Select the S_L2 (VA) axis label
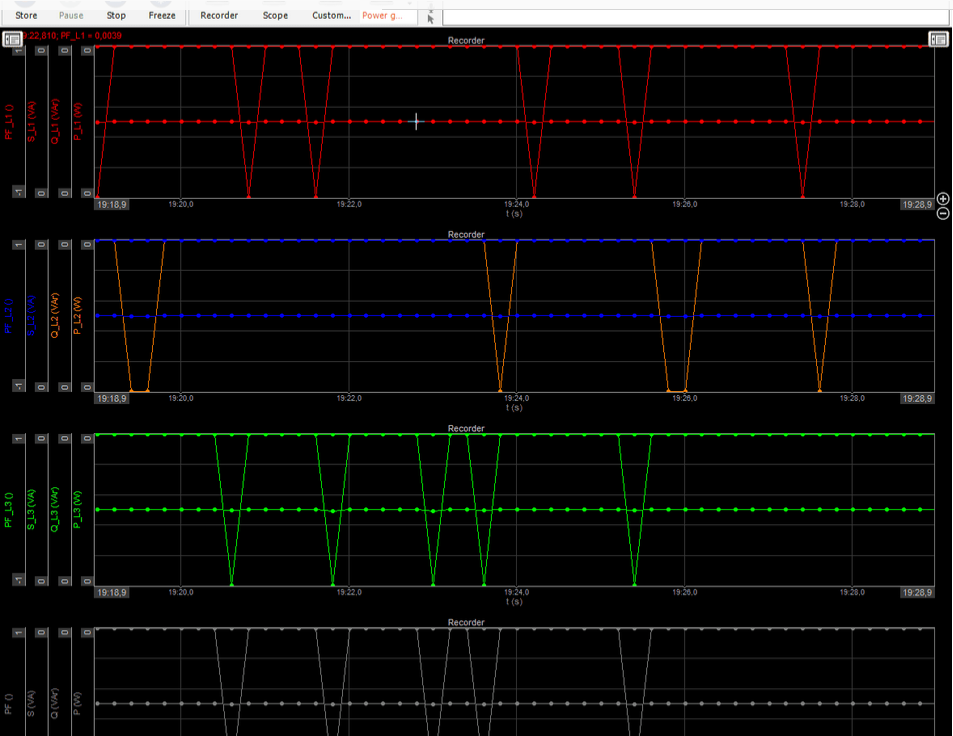953x736 pixels. click(31, 316)
